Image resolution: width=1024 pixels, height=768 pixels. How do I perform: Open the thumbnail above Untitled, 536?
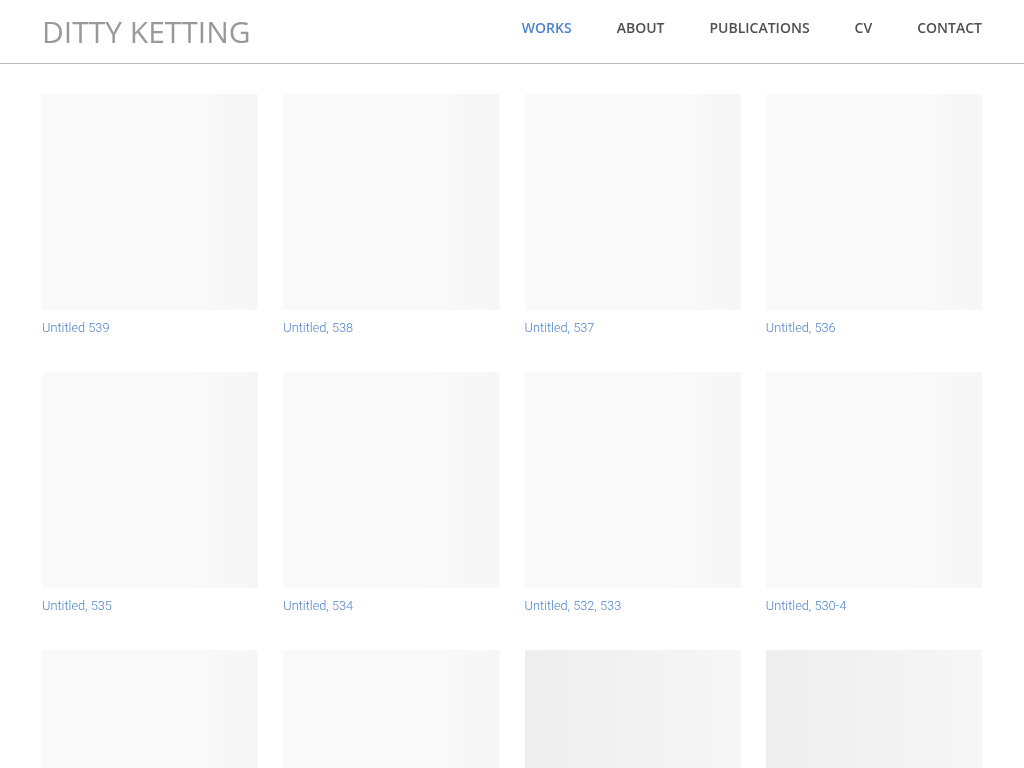tap(873, 202)
